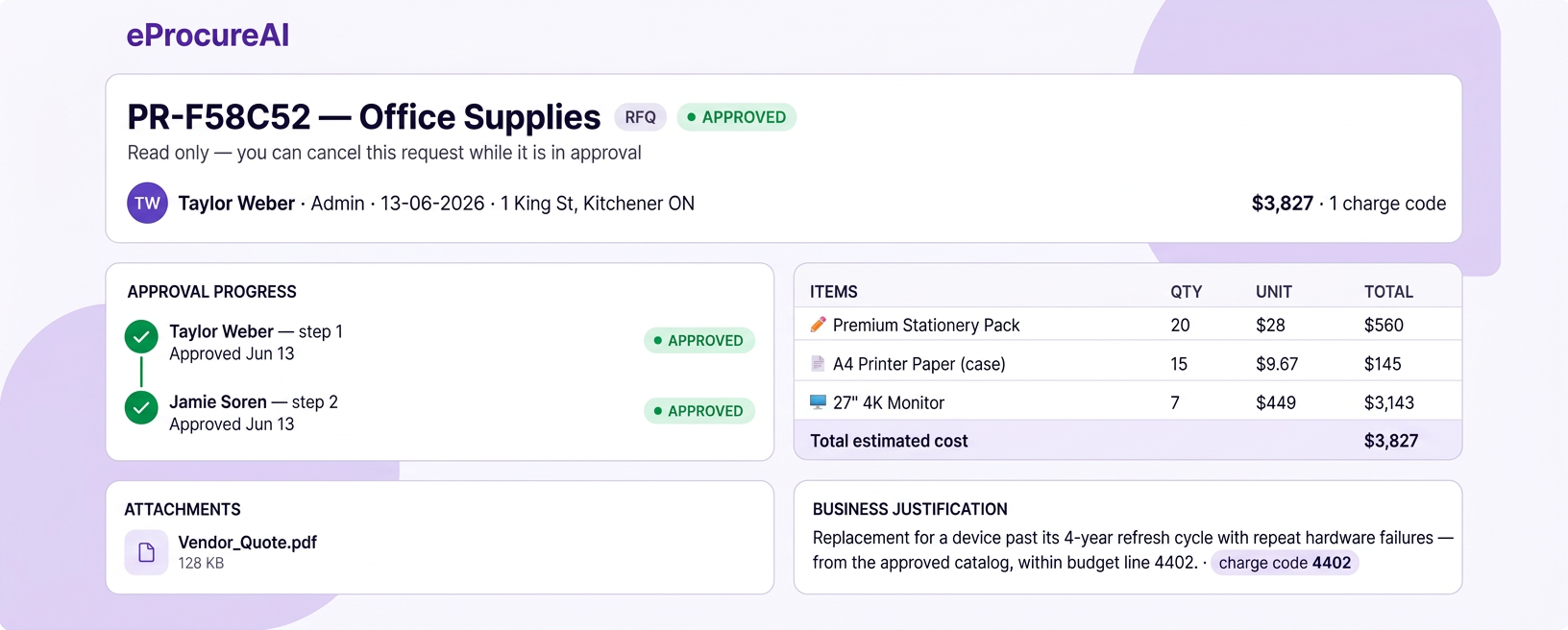1568x630 pixels.
Task: Select the A4 Printer Paper (case) item name
Action: pos(919,364)
